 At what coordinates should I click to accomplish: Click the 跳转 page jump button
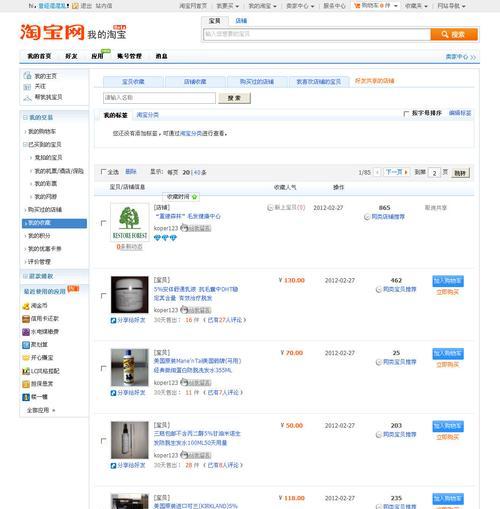pos(460,173)
